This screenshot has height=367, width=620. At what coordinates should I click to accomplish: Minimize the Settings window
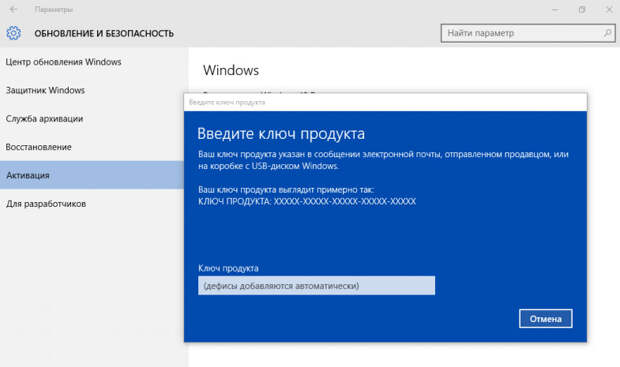(x=556, y=9)
